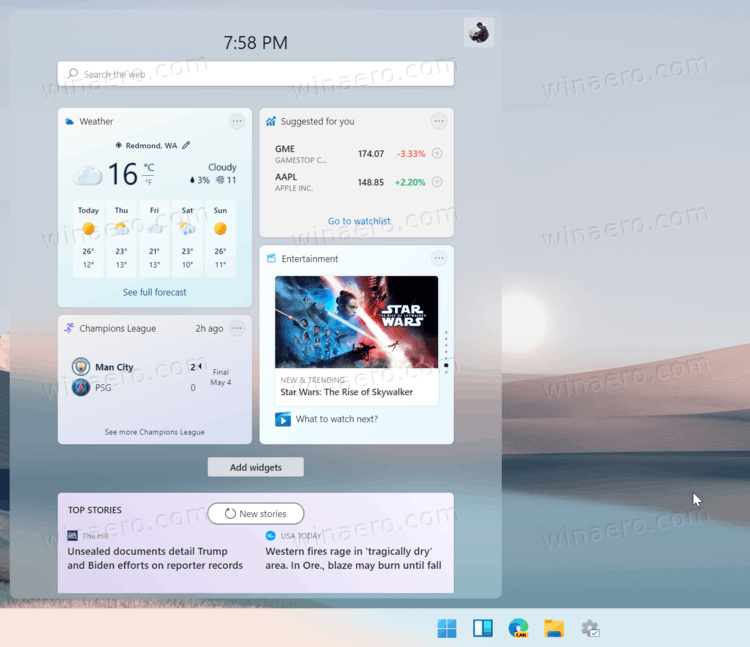Click the location marker beside Redmond
The width and height of the screenshot is (750, 647).
click(119, 145)
